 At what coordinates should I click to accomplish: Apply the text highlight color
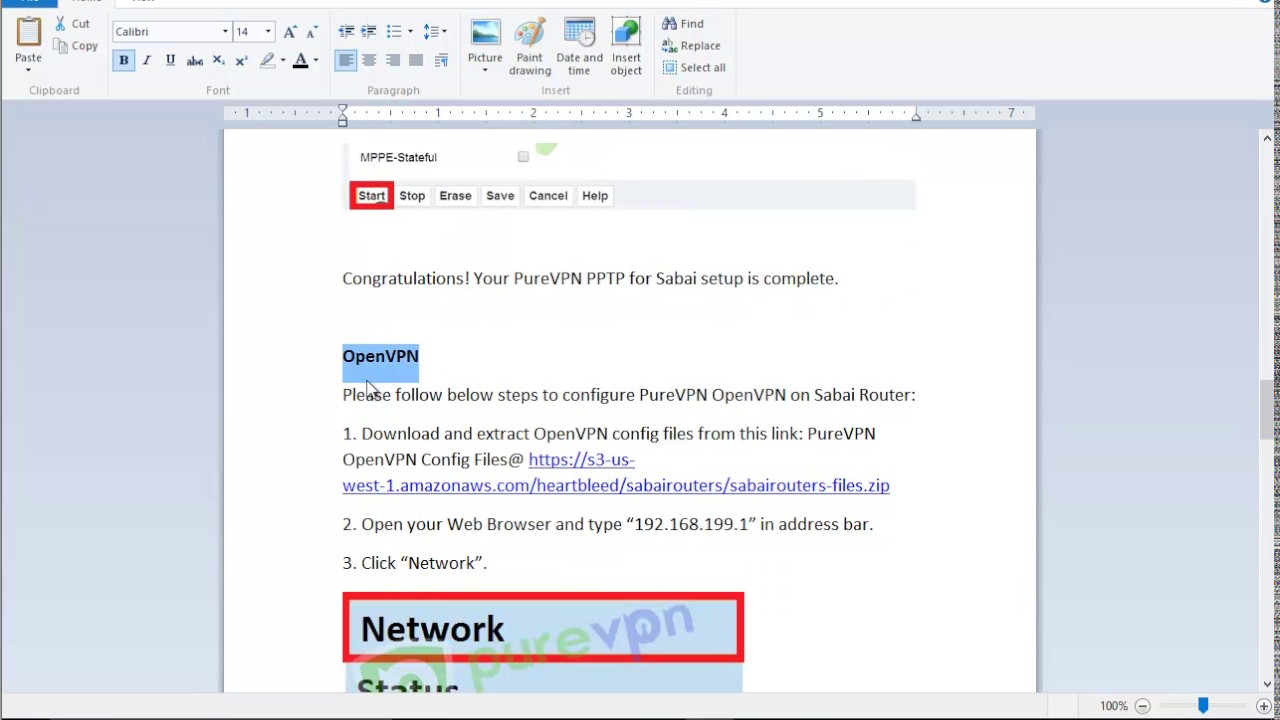(x=267, y=61)
